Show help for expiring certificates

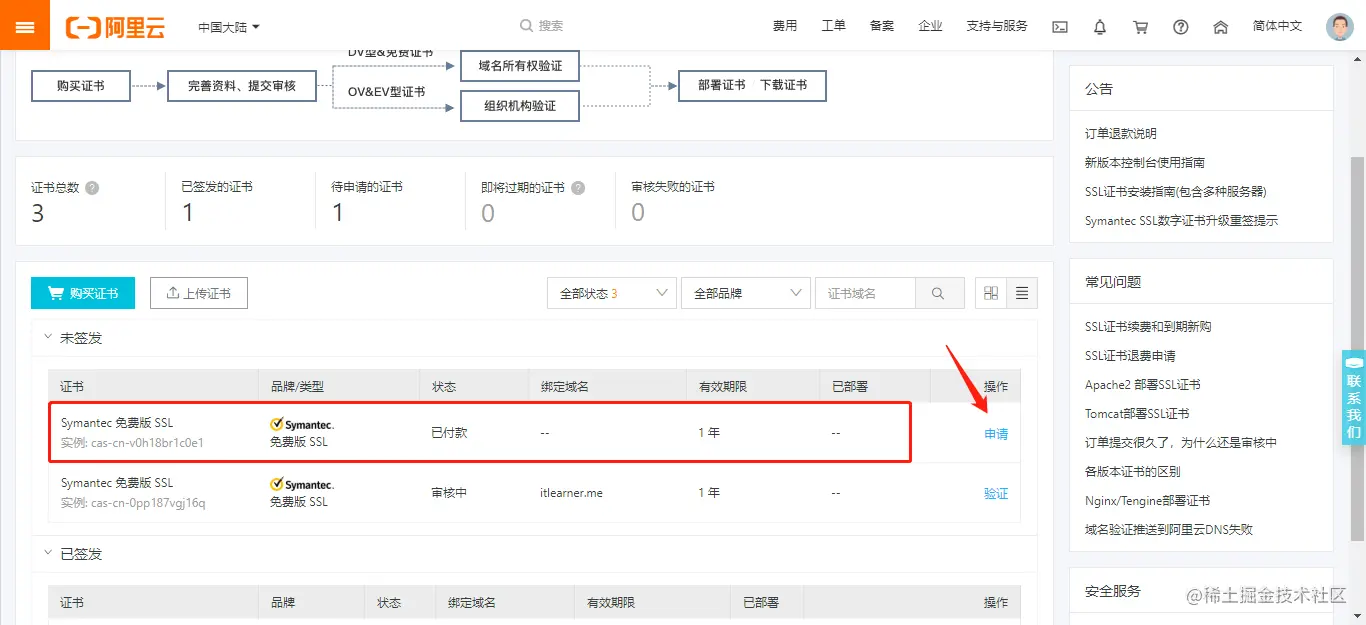click(x=578, y=188)
